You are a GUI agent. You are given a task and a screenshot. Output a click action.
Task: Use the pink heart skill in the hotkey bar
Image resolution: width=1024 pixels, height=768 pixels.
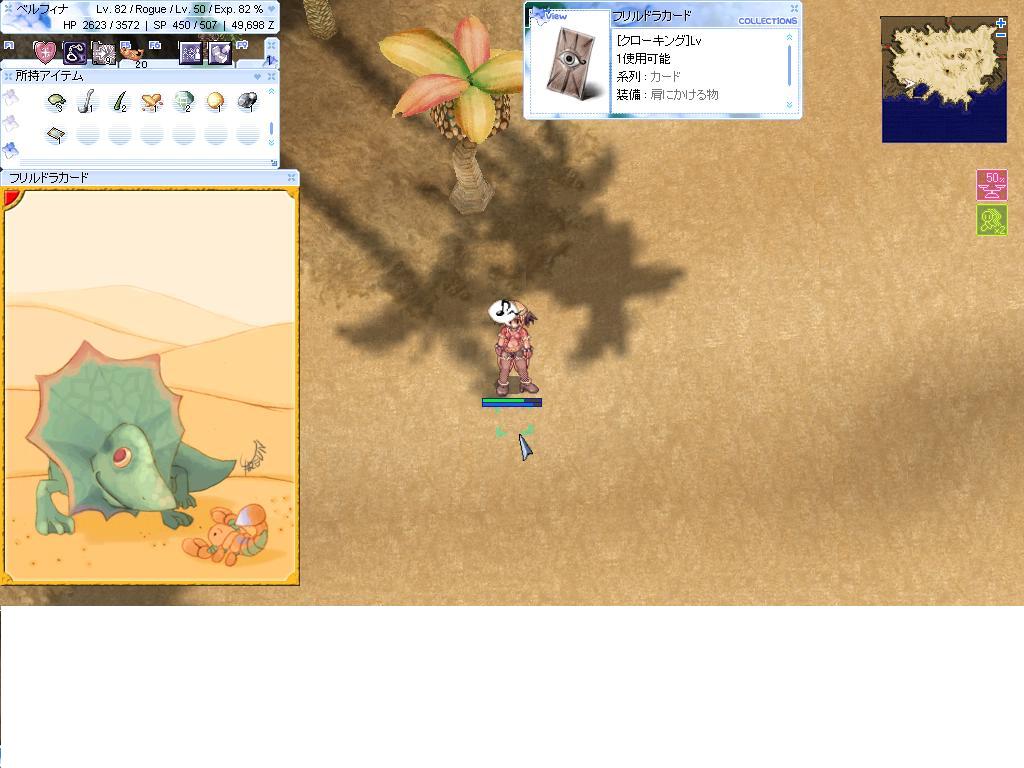click(x=44, y=52)
